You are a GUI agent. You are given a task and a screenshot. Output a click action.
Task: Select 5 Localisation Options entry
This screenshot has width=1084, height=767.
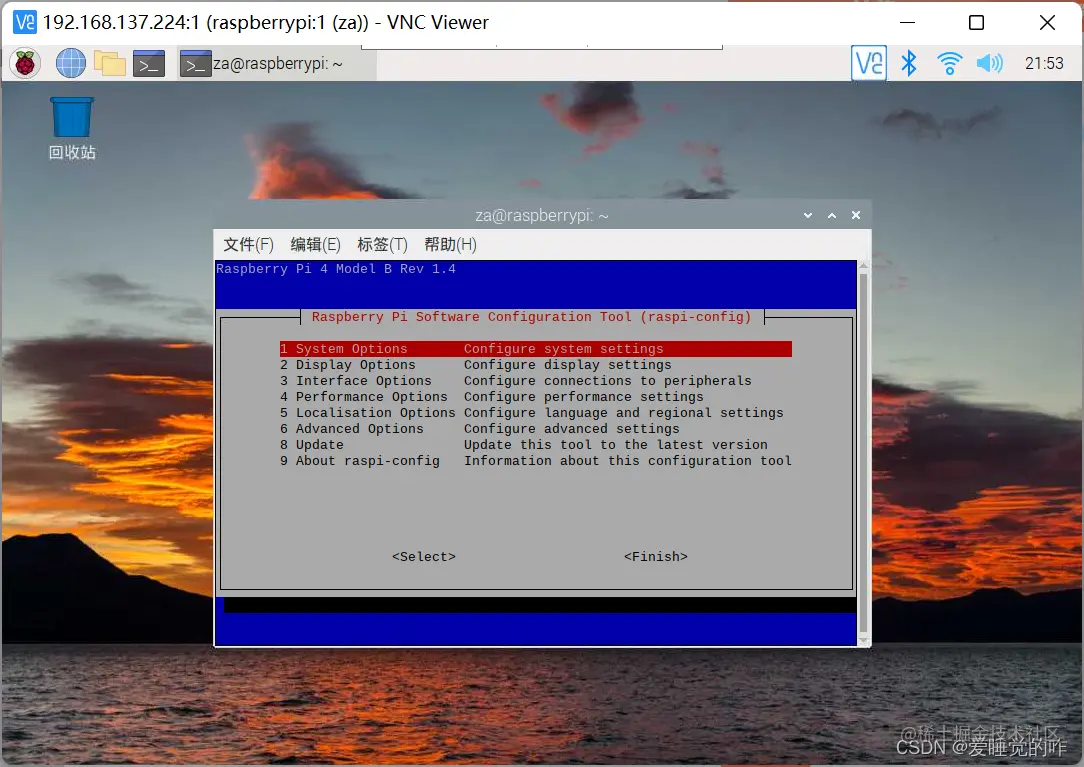(x=535, y=413)
